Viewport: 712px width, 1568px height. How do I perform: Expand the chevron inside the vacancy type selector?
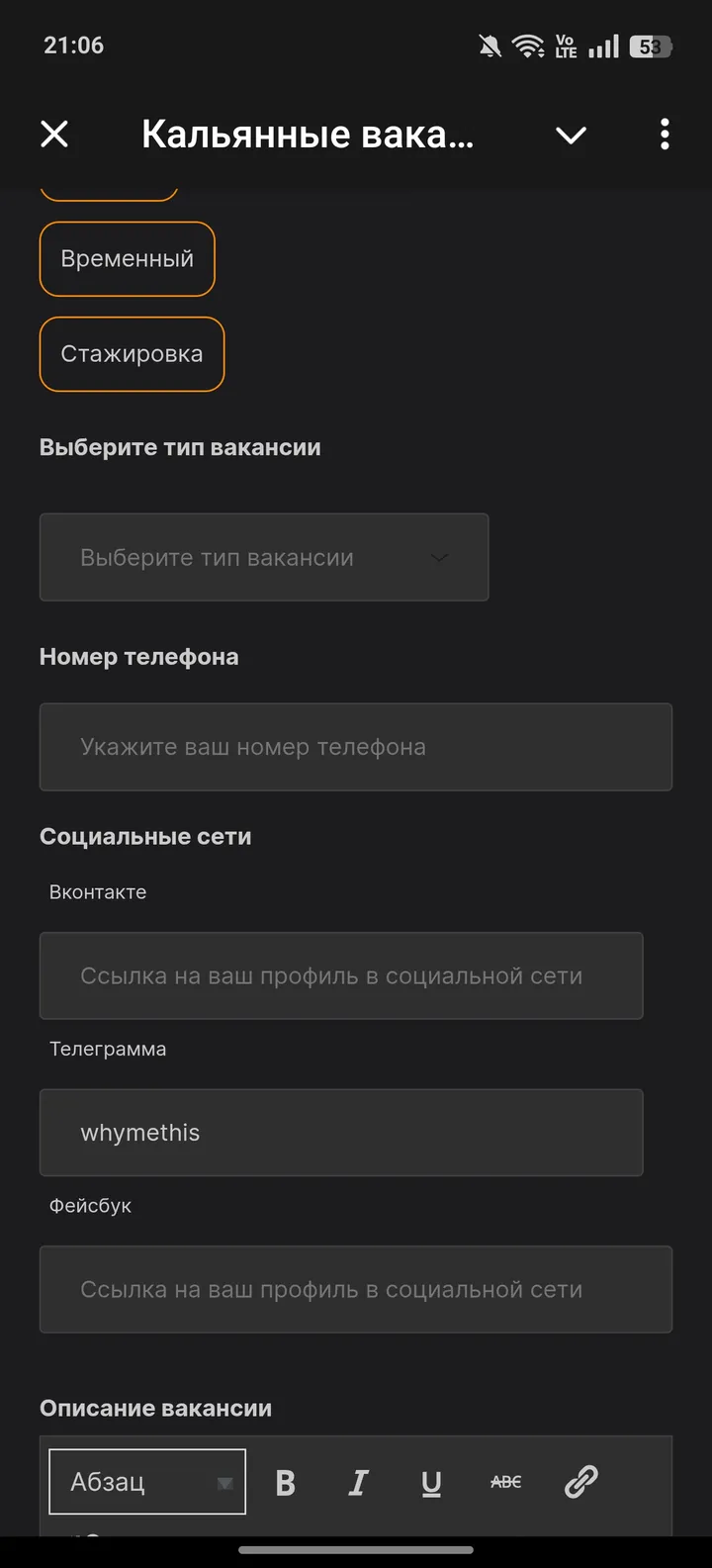(x=438, y=558)
